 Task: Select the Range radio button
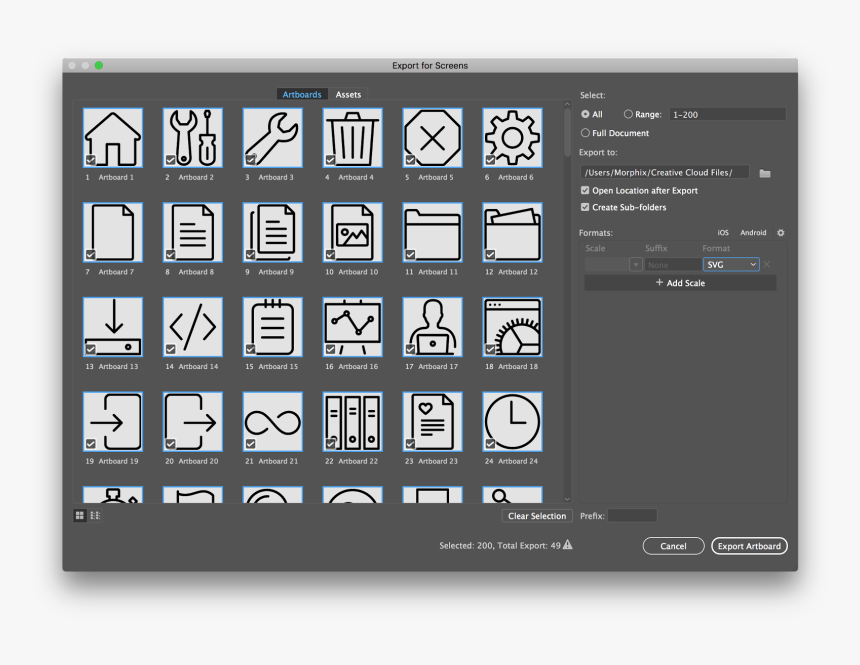click(629, 114)
